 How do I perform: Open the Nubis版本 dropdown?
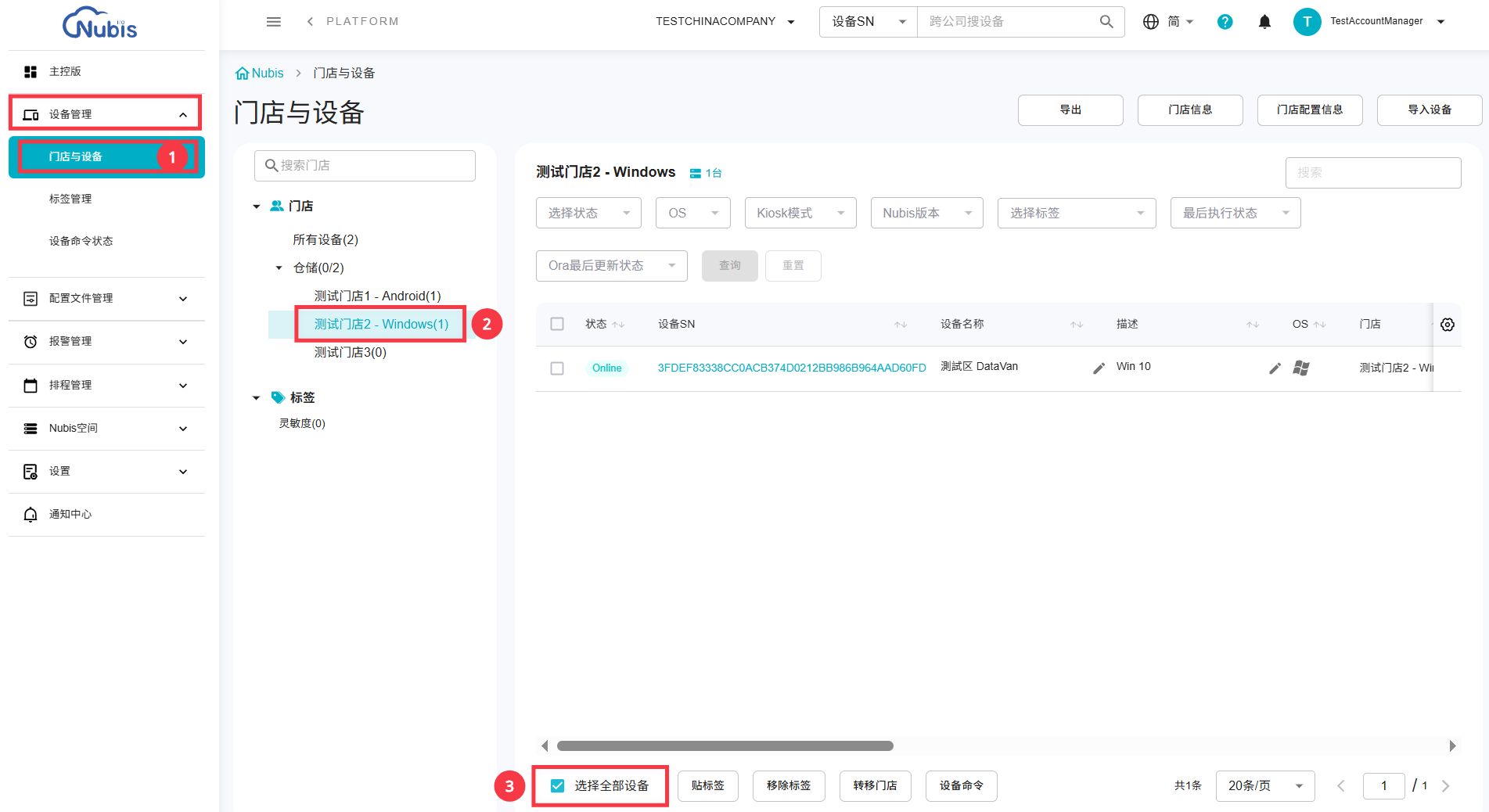tap(927, 213)
